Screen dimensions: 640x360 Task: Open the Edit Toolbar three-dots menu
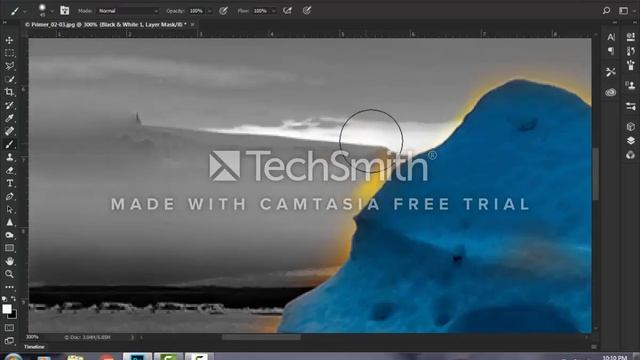9,287
